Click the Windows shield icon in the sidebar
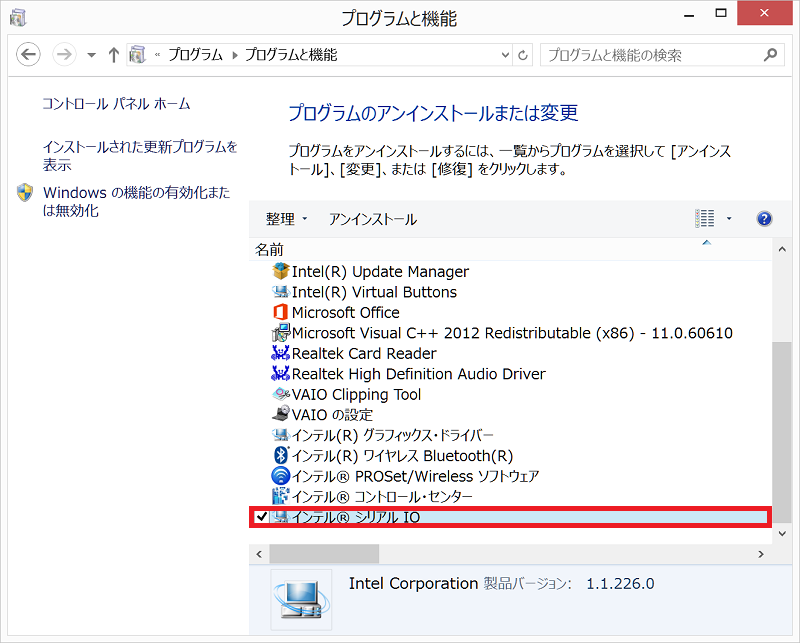 click(x=24, y=193)
